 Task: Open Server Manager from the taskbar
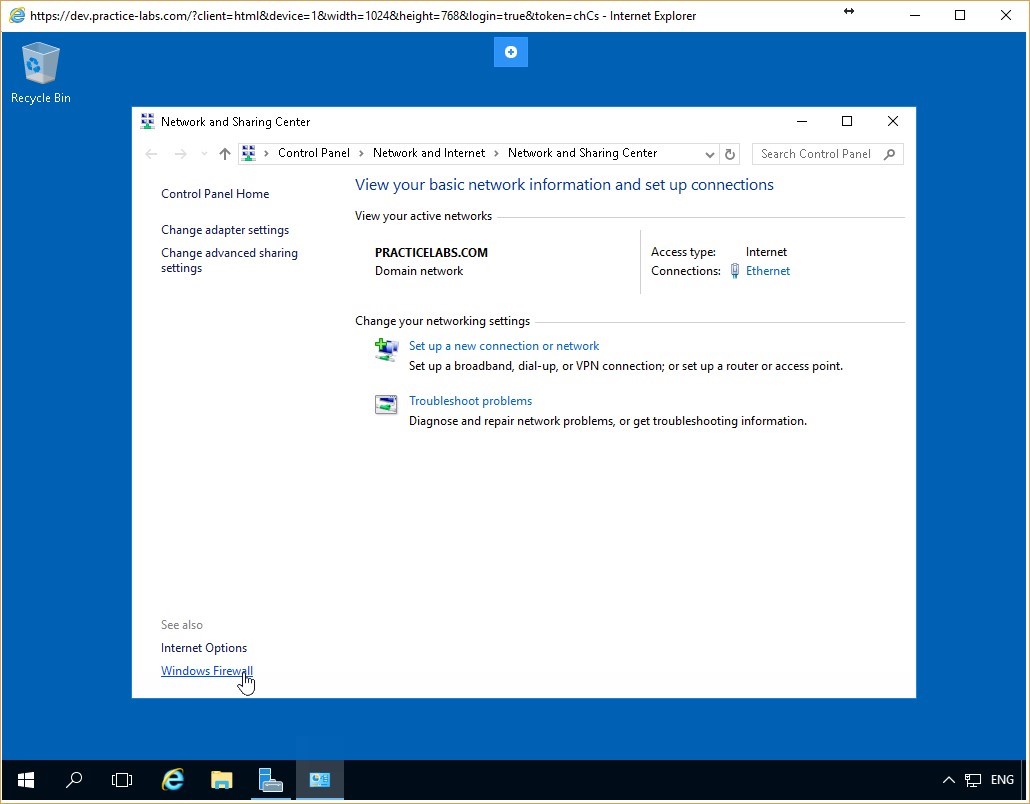pyautogui.click(x=270, y=780)
